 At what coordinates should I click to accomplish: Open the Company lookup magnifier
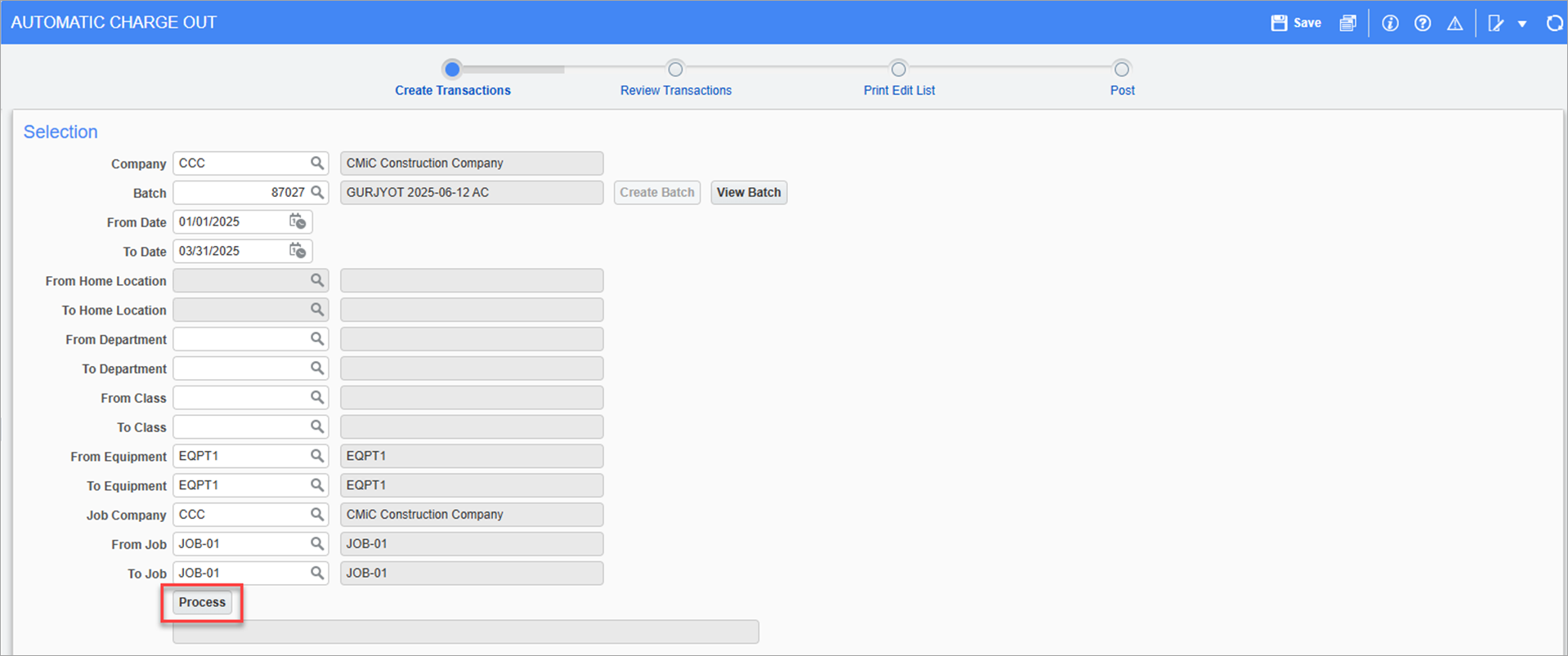point(317,163)
